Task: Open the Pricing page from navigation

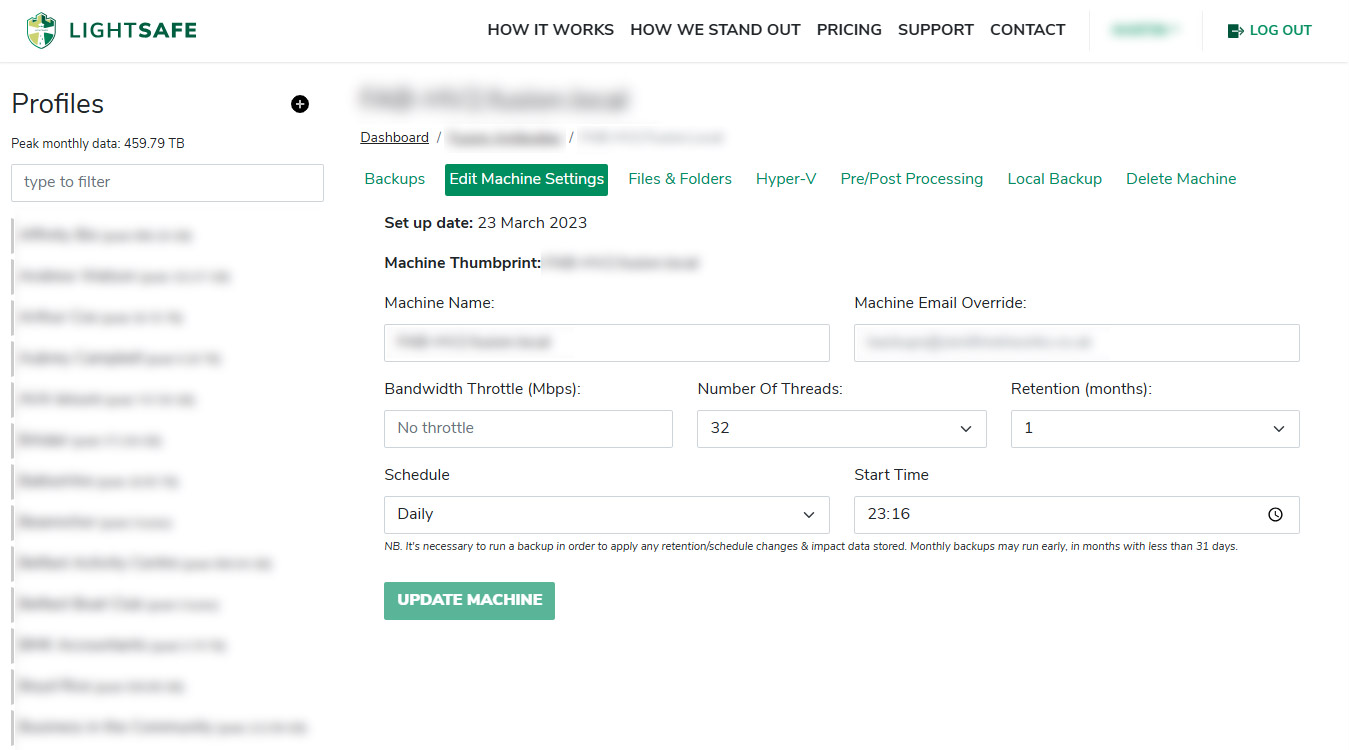Action: [849, 30]
